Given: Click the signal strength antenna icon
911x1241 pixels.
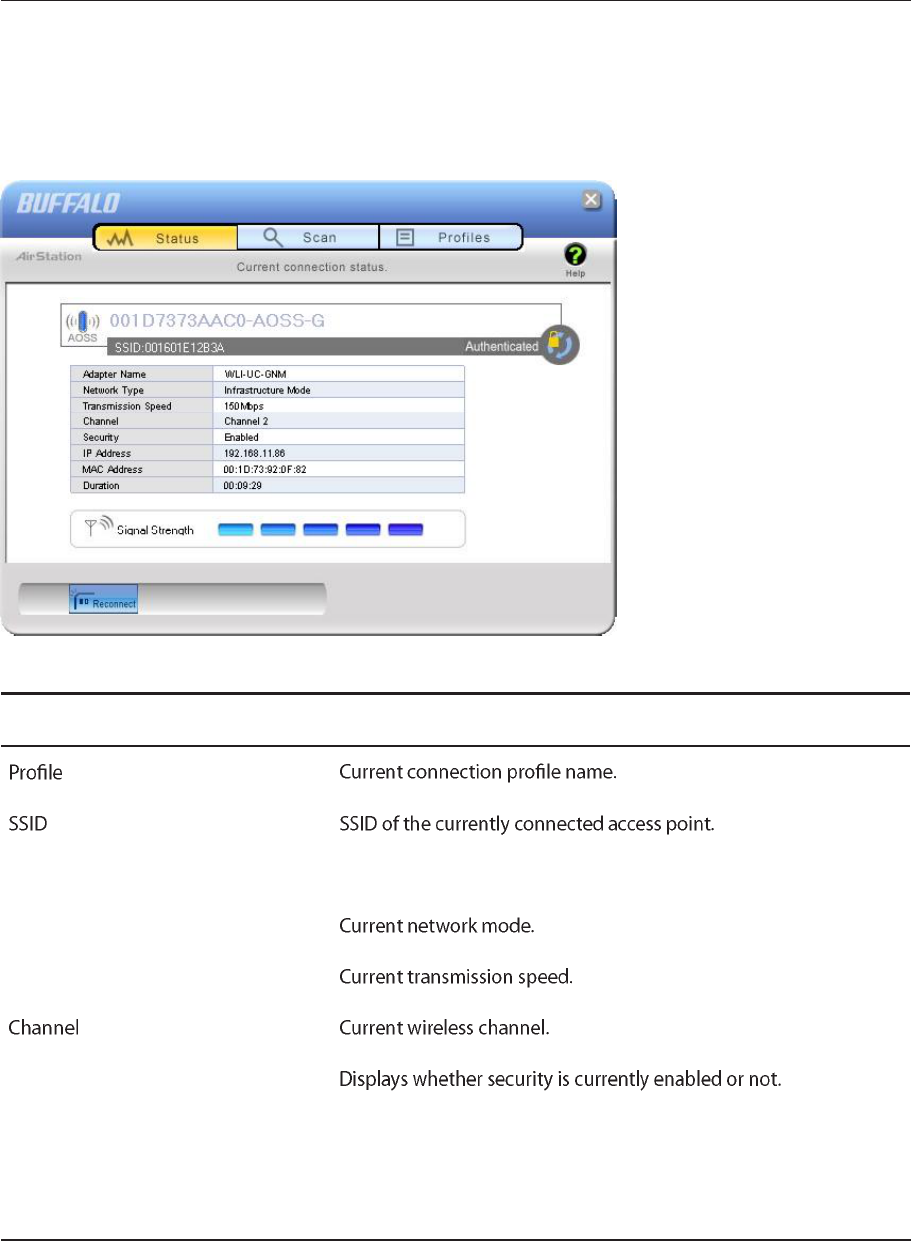Looking at the screenshot, I should [x=99, y=528].
